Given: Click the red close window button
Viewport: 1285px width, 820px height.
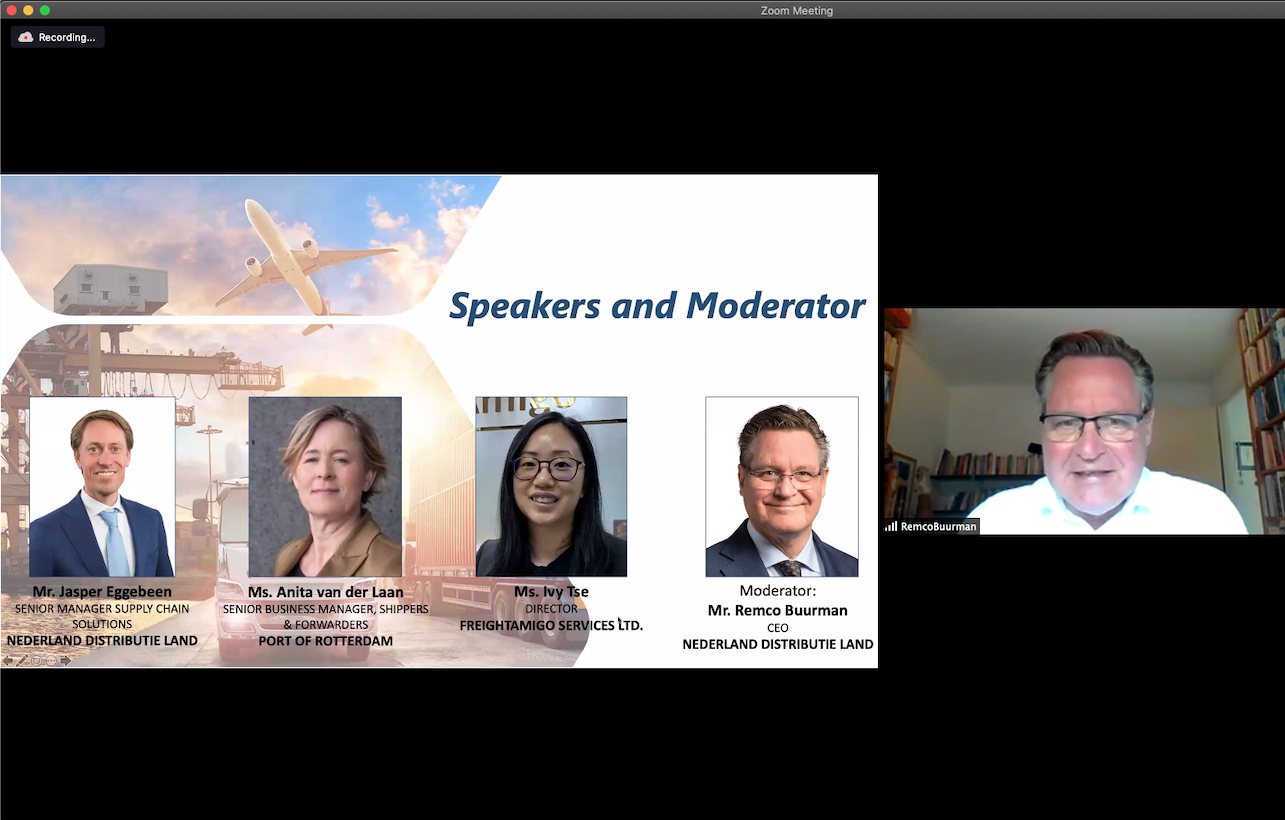Looking at the screenshot, I should point(12,10).
